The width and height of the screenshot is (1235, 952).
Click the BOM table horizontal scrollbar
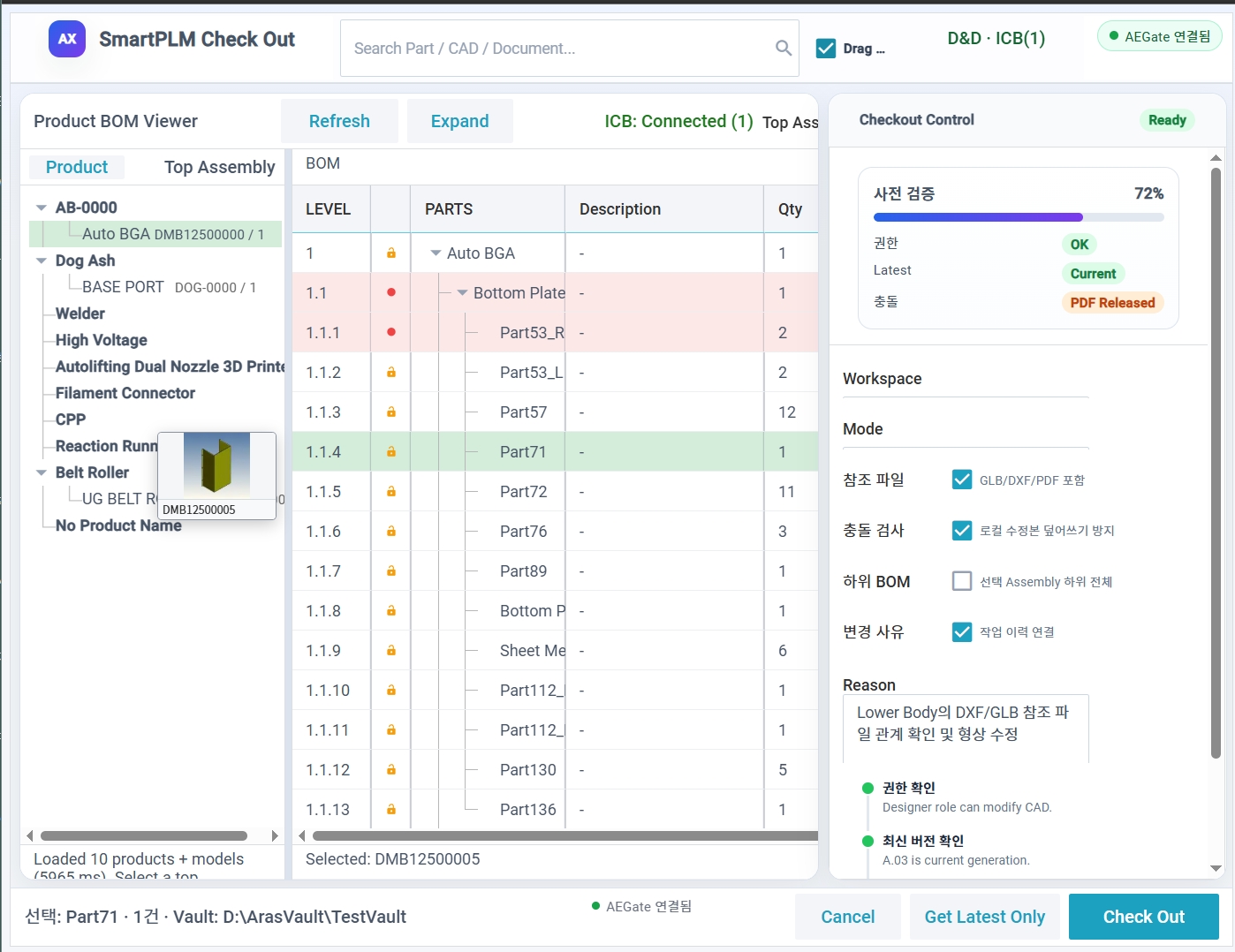click(565, 835)
